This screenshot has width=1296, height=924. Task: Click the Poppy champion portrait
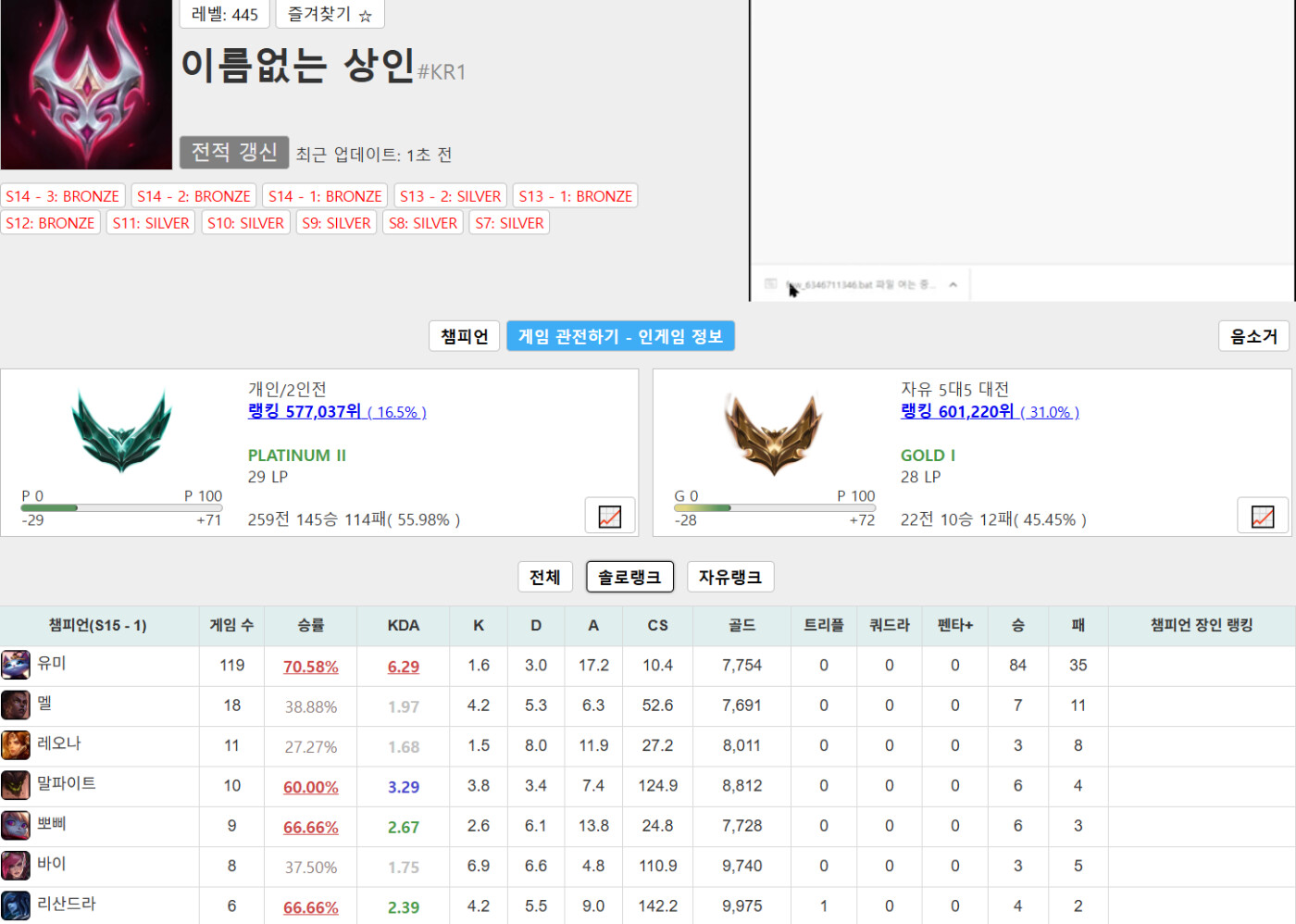click(x=16, y=825)
